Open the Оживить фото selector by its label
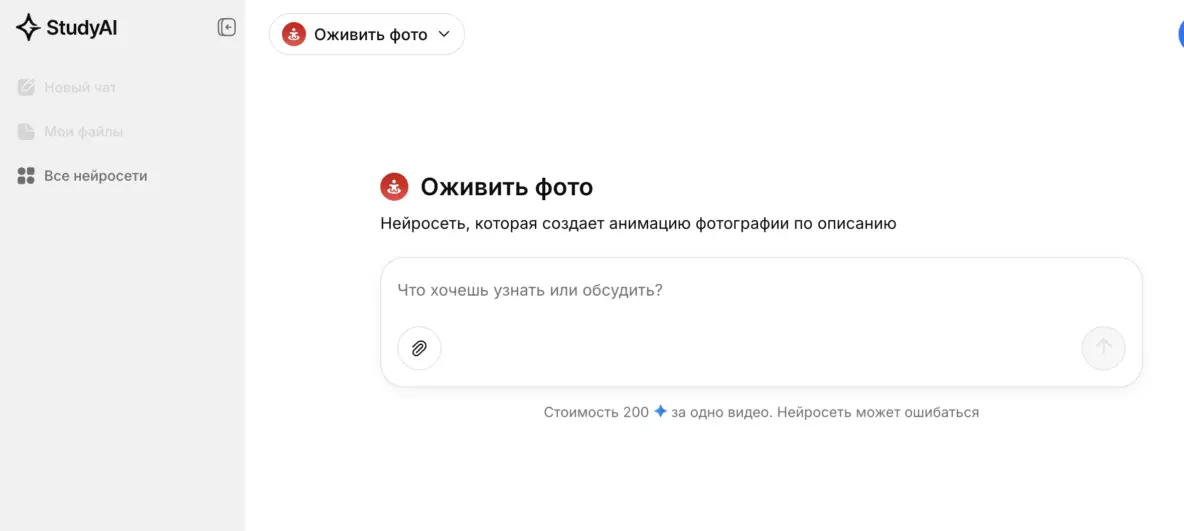The image size is (1184, 531). pos(370,35)
